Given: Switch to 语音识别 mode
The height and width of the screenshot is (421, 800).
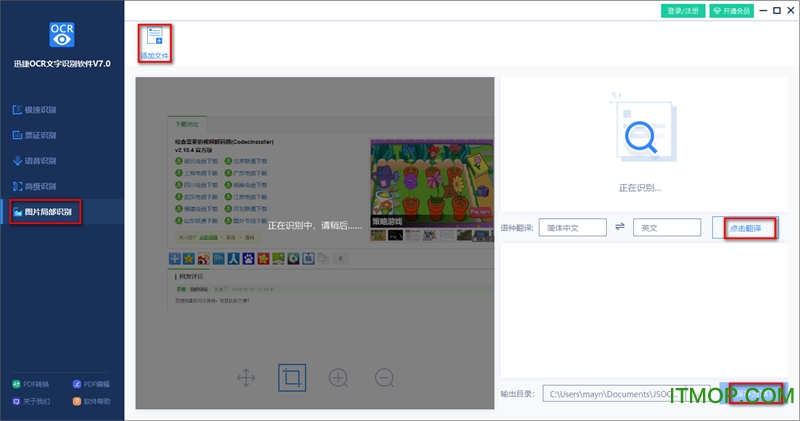Looking at the screenshot, I should pyautogui.click(x=40, y=160).
